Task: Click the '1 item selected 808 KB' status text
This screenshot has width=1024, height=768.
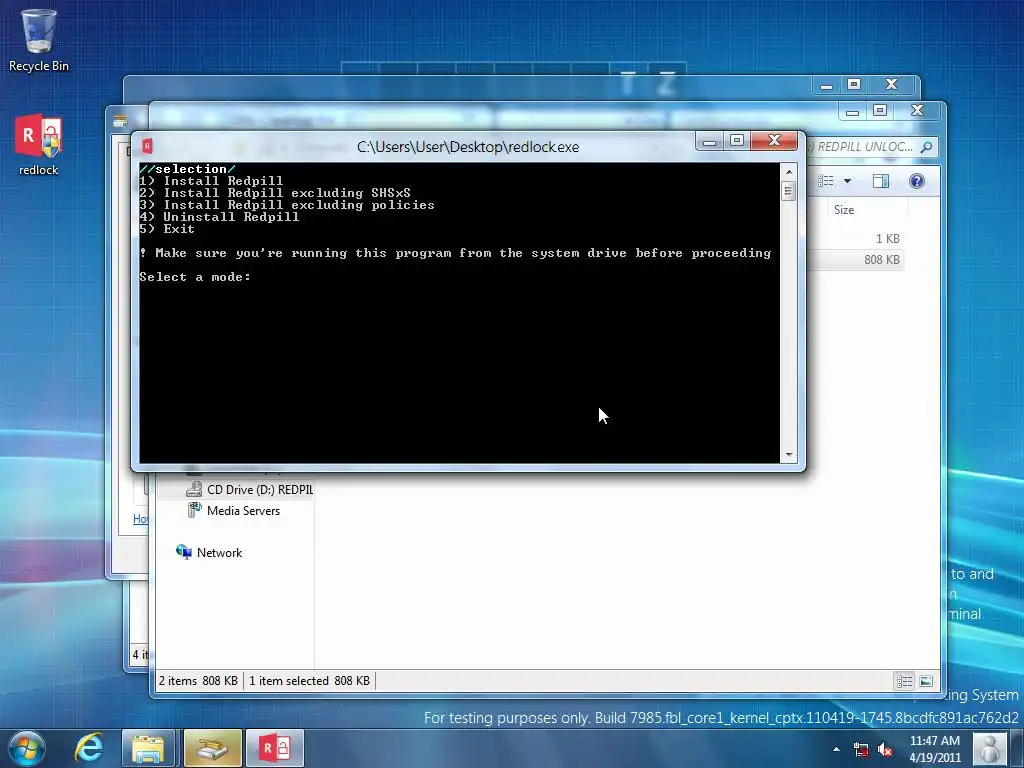Action: tap(310, 680)
